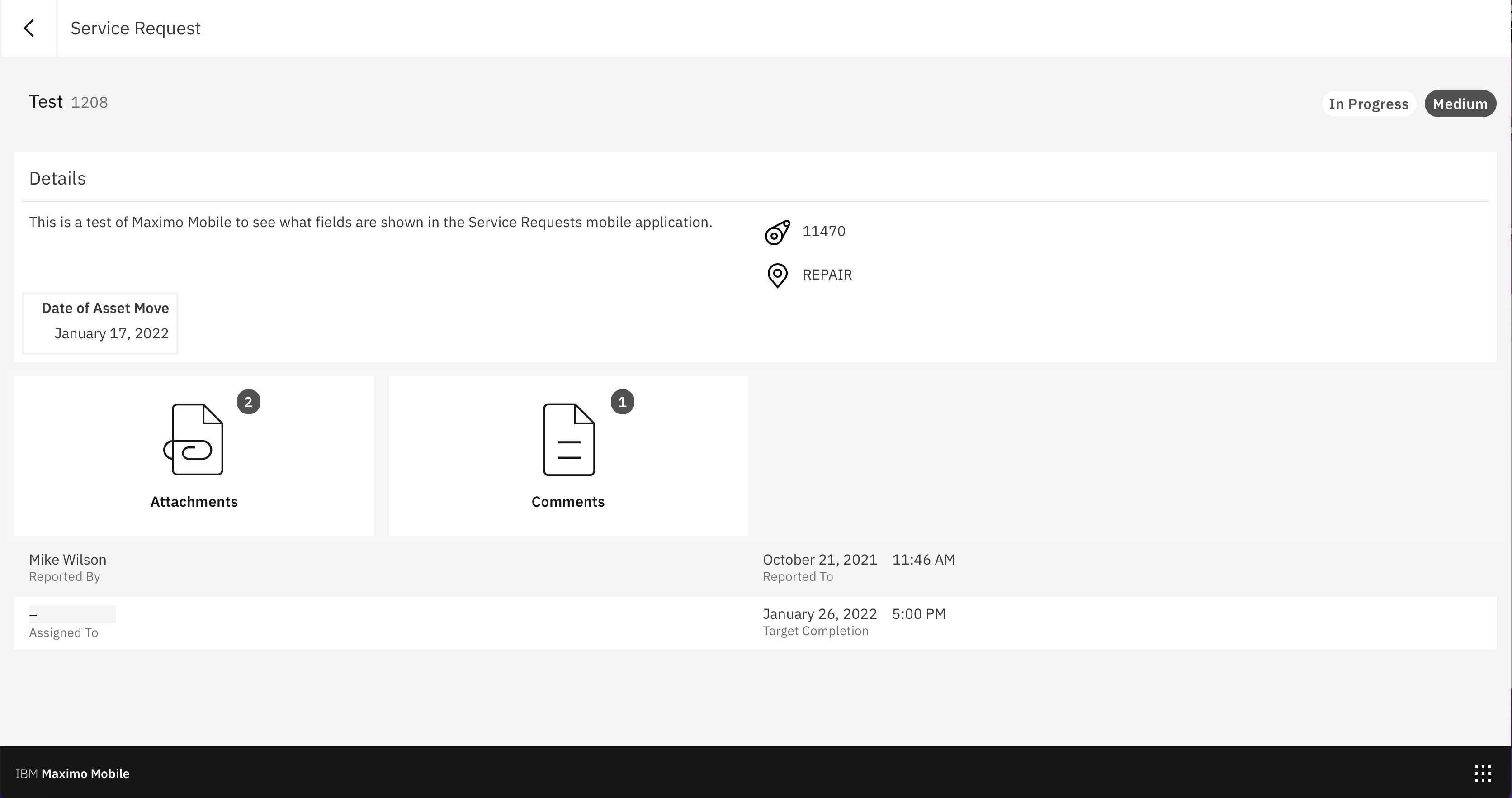Select the Attachments tile label
The image size is (1512, 798).
pos(194,502)
